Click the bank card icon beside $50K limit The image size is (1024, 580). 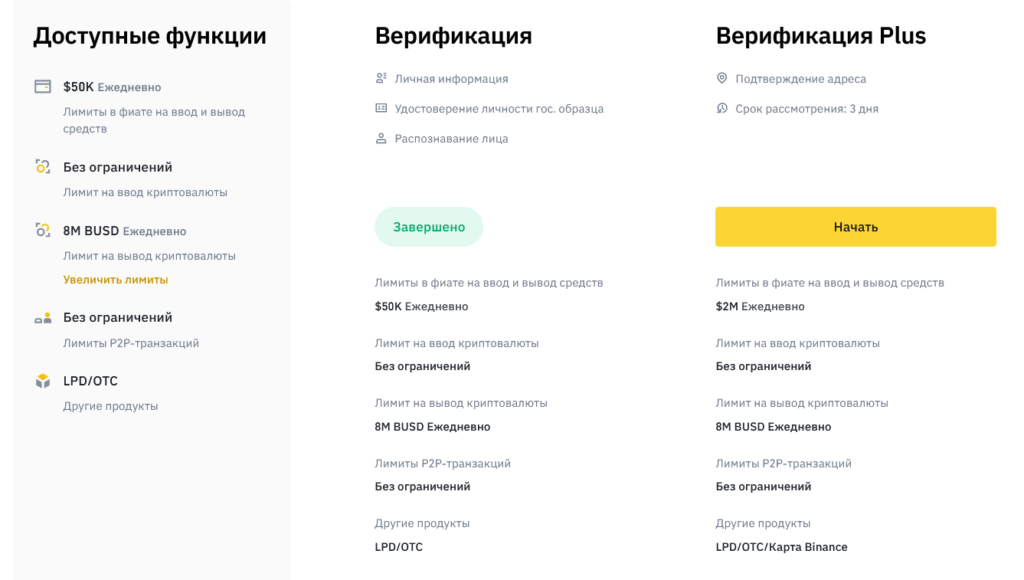[x=42, y=87]
